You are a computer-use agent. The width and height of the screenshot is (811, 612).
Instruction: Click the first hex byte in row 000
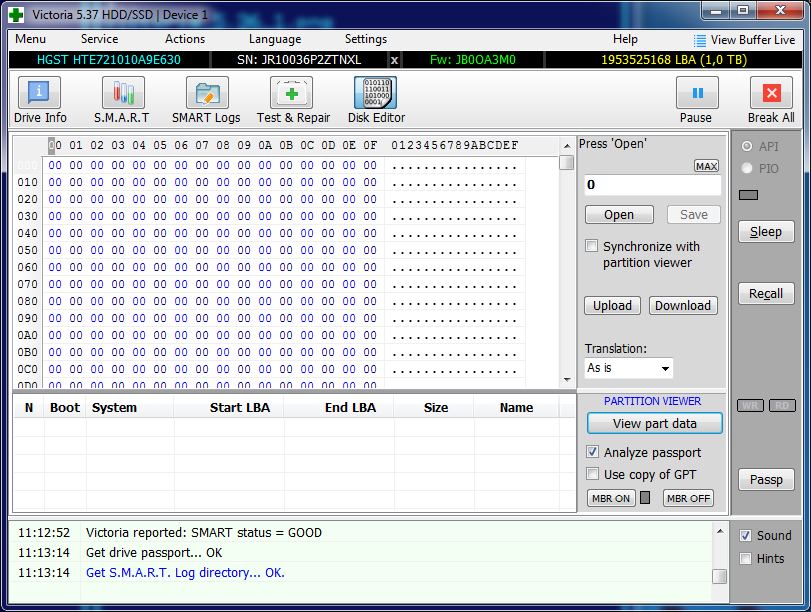coord(55,165)
